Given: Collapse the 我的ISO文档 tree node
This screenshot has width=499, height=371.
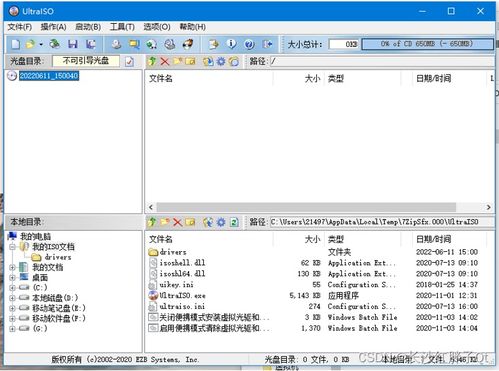Looking at the screenshot, I should coord(12,247).
